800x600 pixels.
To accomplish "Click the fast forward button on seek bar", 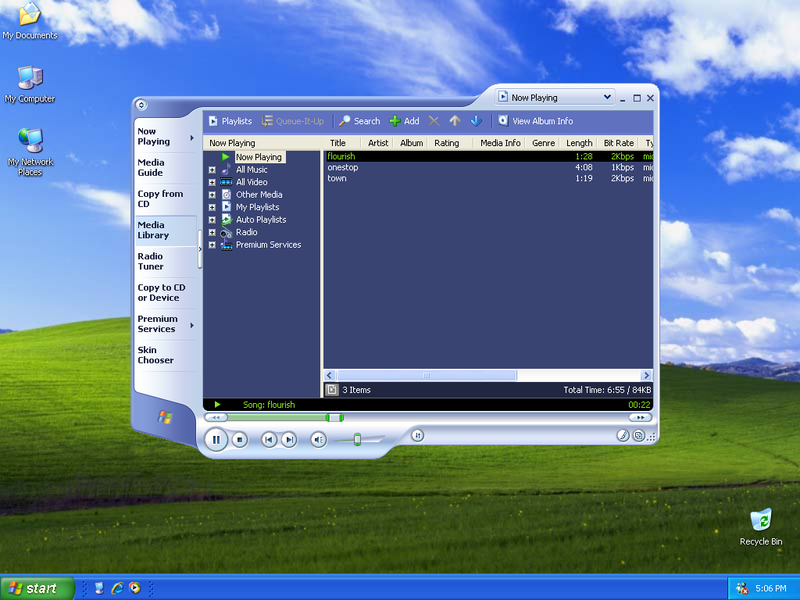I will 640,417.
